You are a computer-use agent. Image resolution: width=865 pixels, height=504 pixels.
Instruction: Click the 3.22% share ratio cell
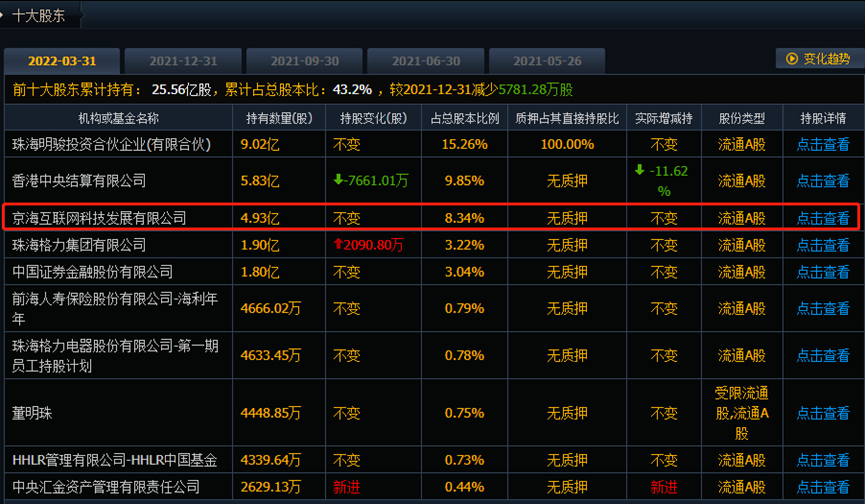(464, 245)
